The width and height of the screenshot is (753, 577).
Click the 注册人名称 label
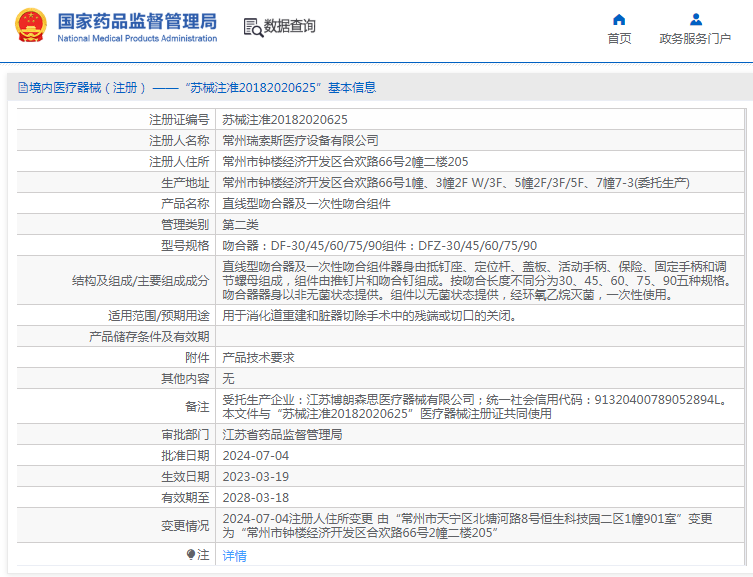tap(179, 141)
